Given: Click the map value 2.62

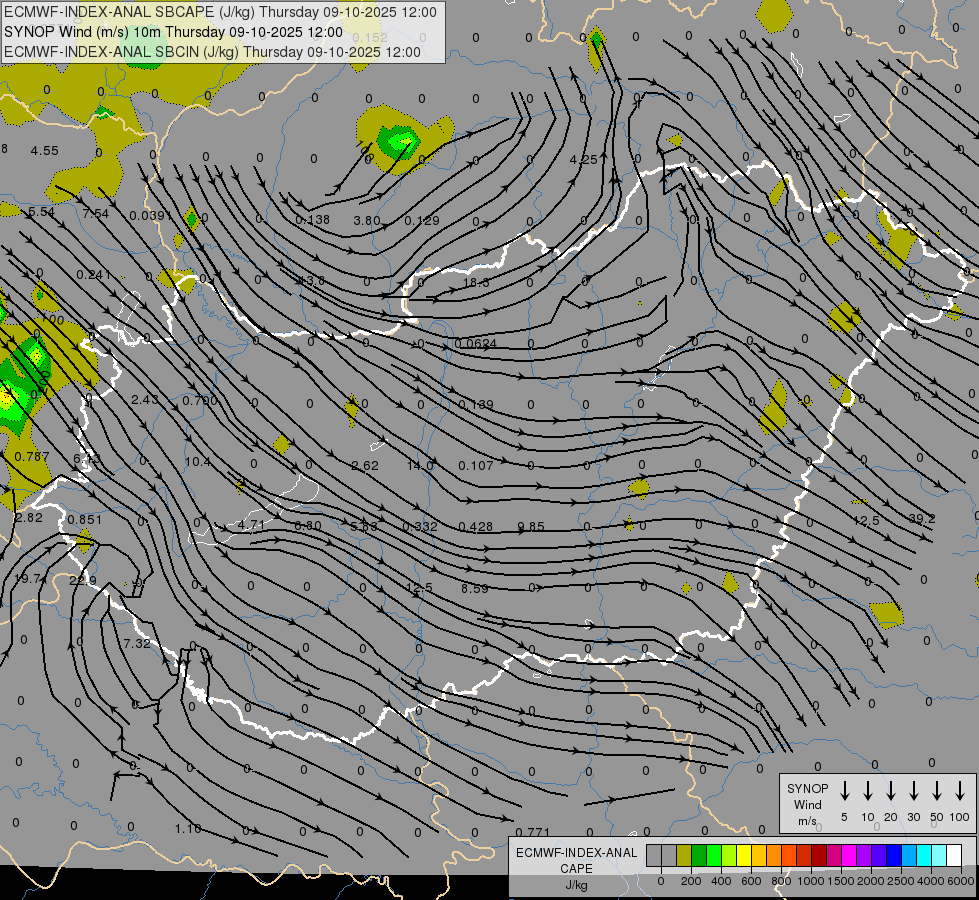Looking at the screenshot, I should coord(365,465).
